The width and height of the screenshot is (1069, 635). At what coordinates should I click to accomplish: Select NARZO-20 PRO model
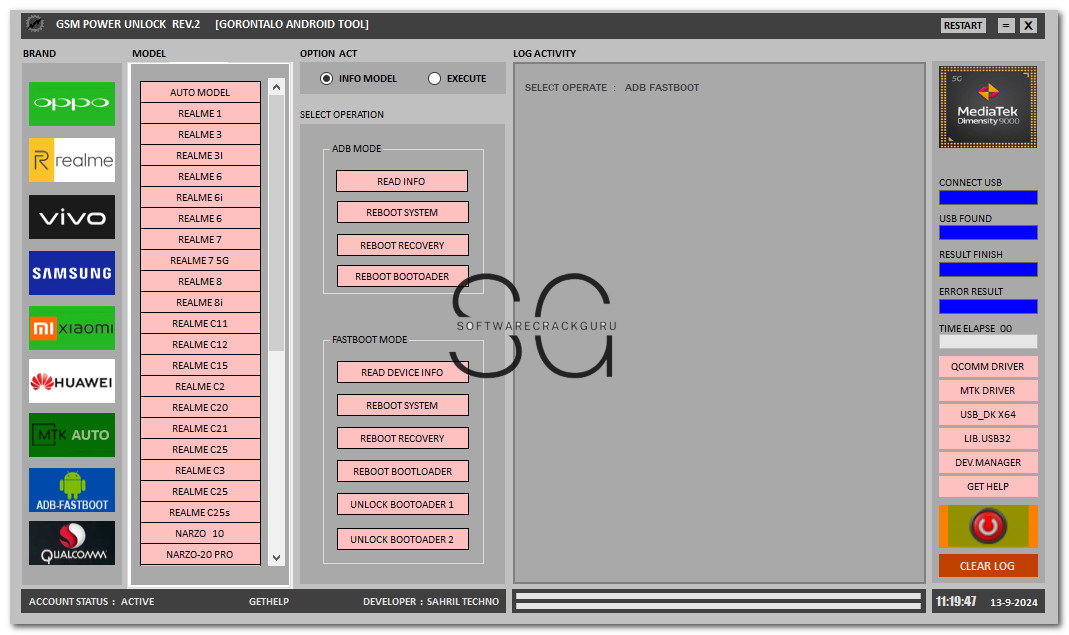click(x=200, y=555)
